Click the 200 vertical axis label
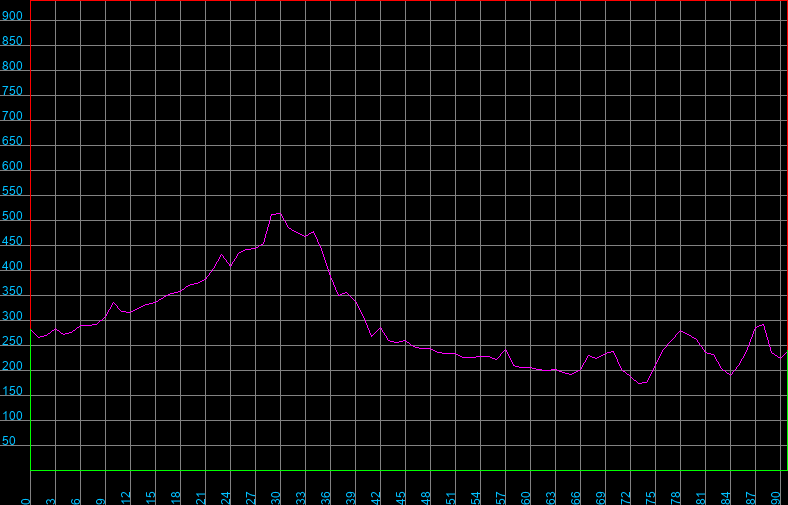The width and height of the screenshot is (788, 505). pos(12,366)
